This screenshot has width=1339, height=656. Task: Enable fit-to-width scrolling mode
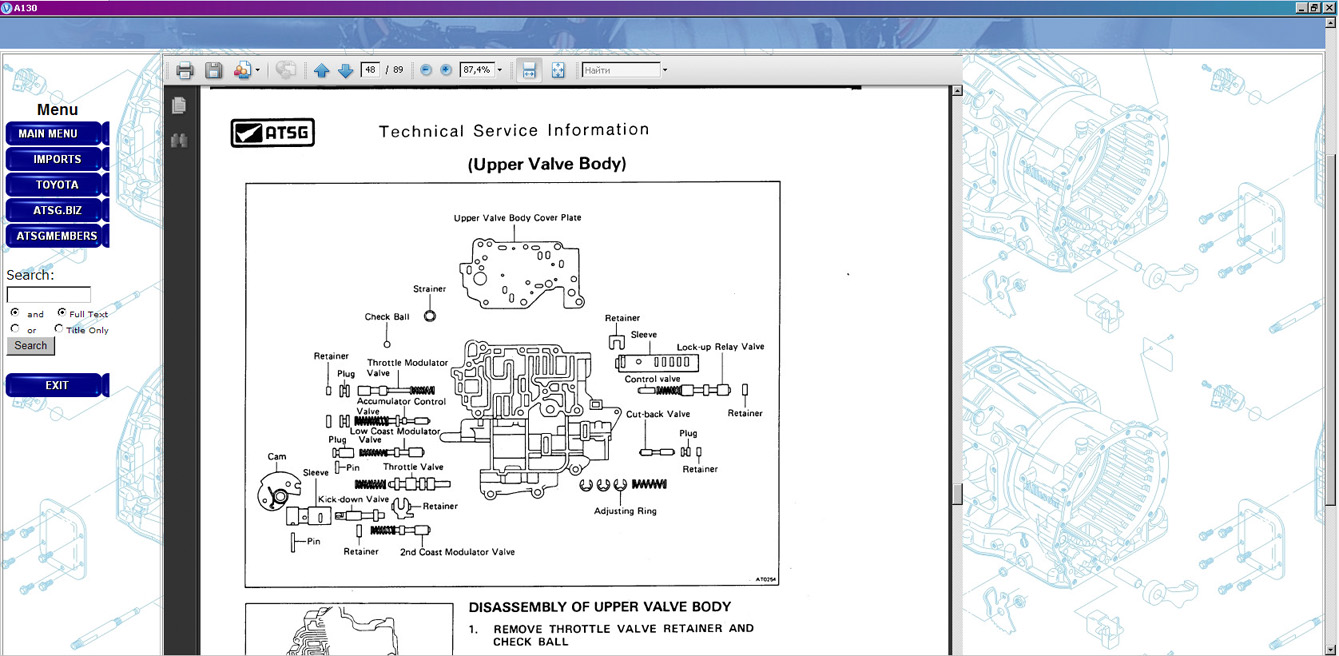point(529,70)
